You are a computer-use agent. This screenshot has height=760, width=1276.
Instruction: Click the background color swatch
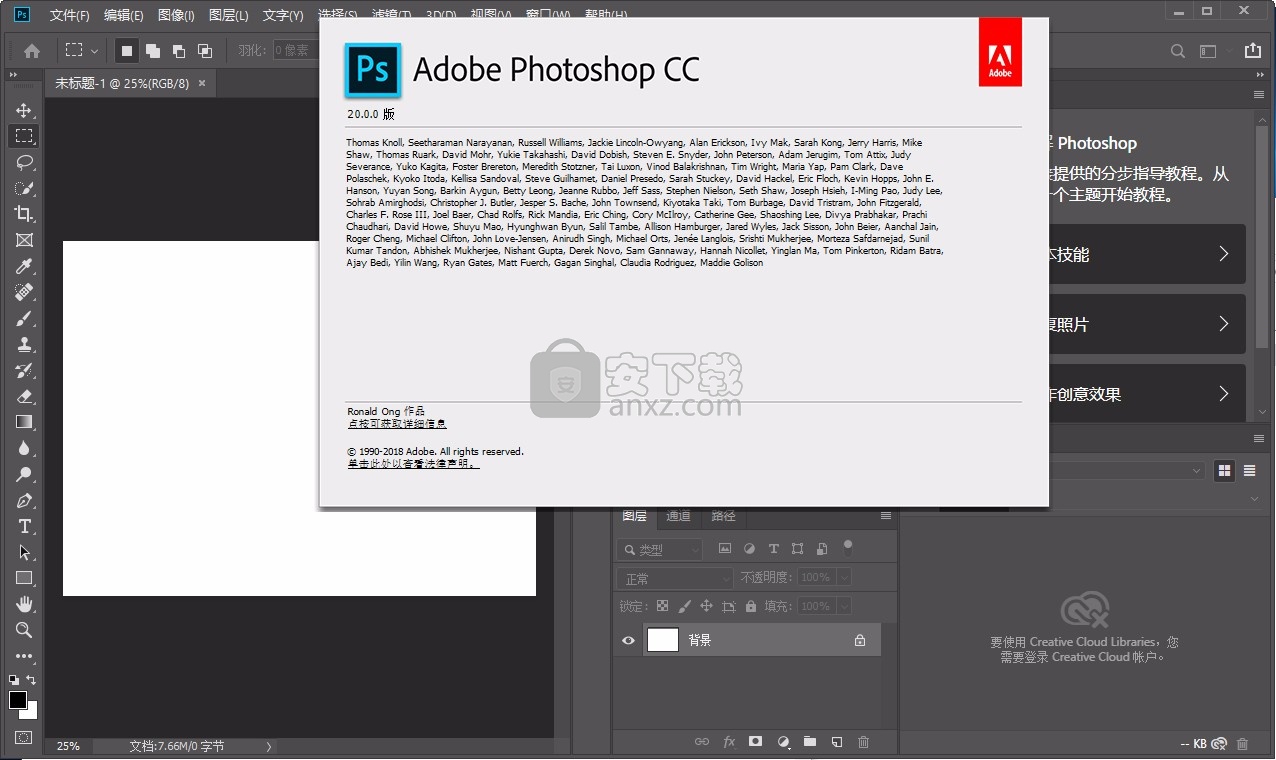(x=31, y=712)
